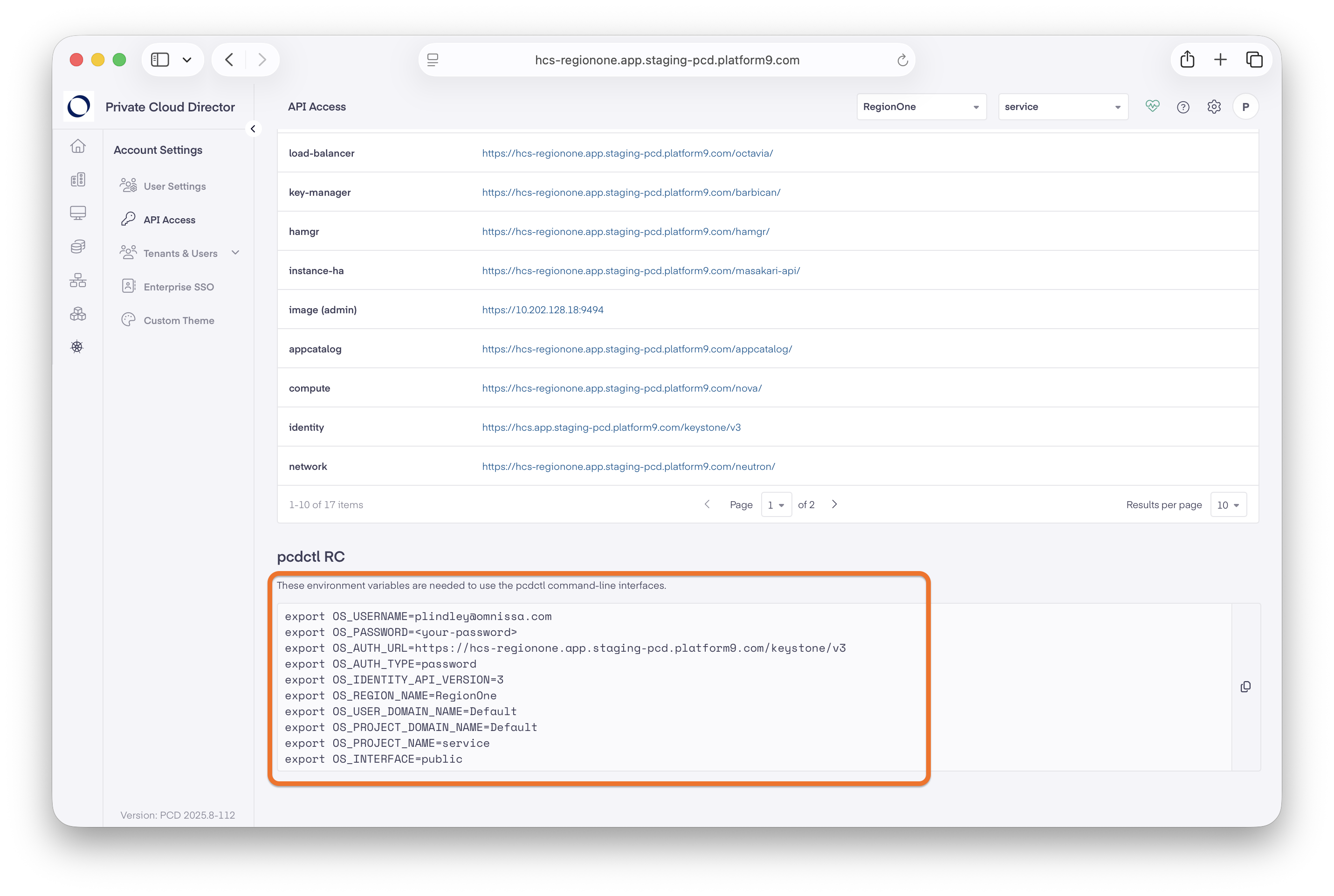Open the appcatalog endpoint URL
1334x896 pixels.
click(x=636, y=349)
